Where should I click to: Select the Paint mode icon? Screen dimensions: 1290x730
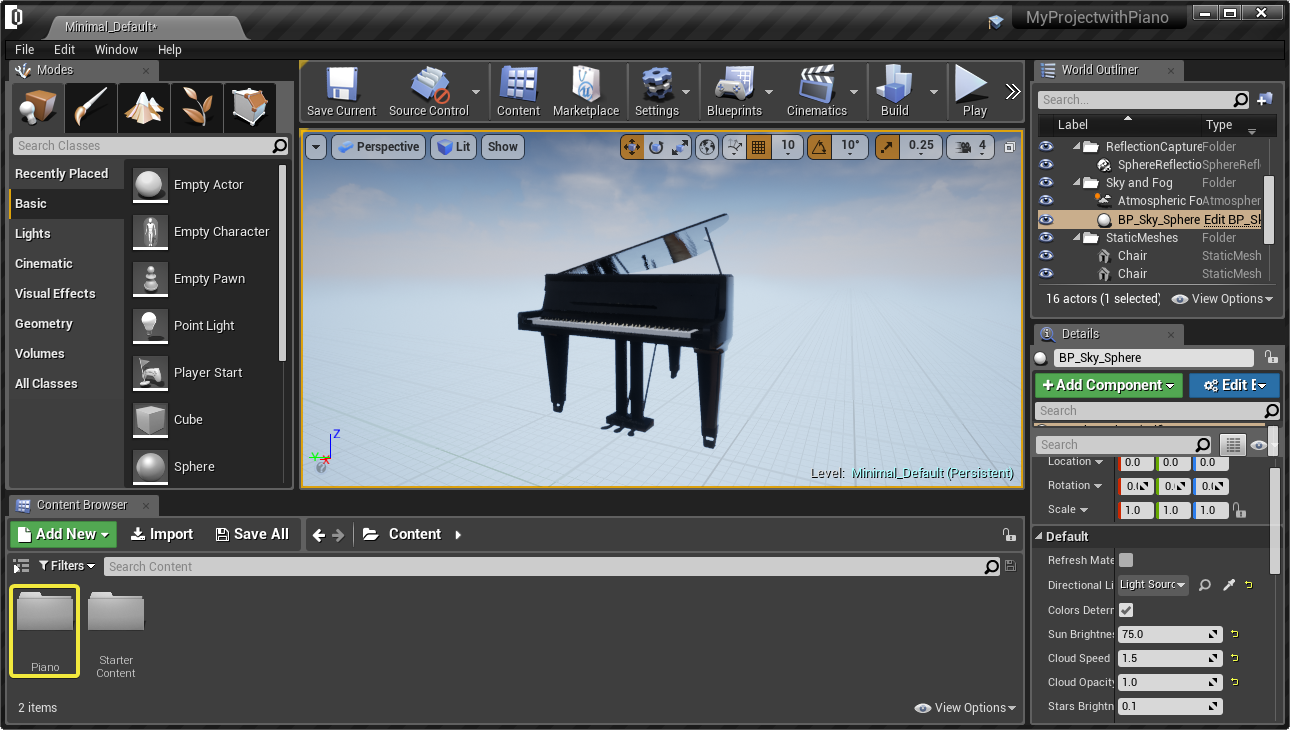(x=90, y=107)
